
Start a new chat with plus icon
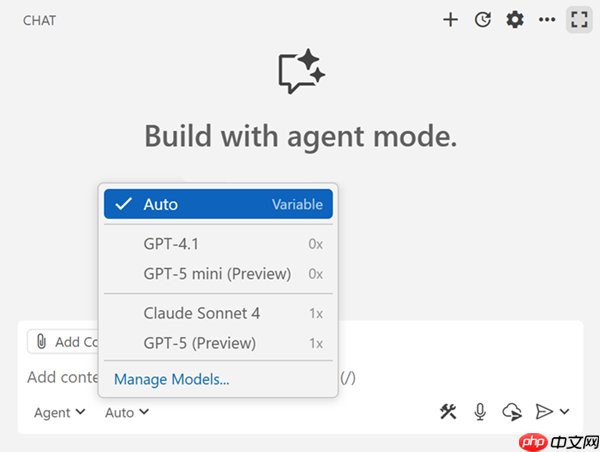pyautogui.click(x=450, y=20)
